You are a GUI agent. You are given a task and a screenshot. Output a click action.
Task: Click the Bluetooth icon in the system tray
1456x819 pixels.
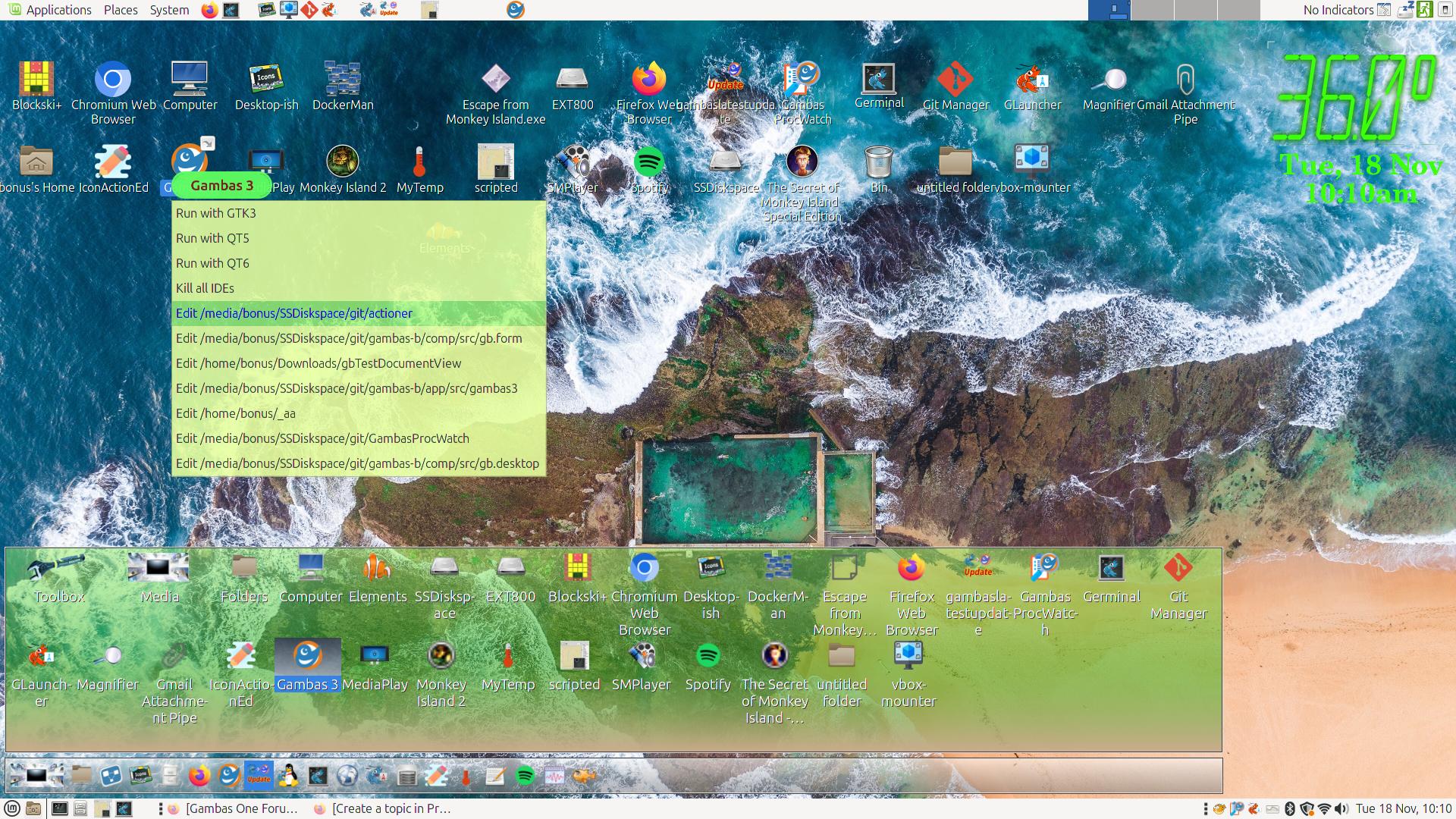tap(1290, 808)
